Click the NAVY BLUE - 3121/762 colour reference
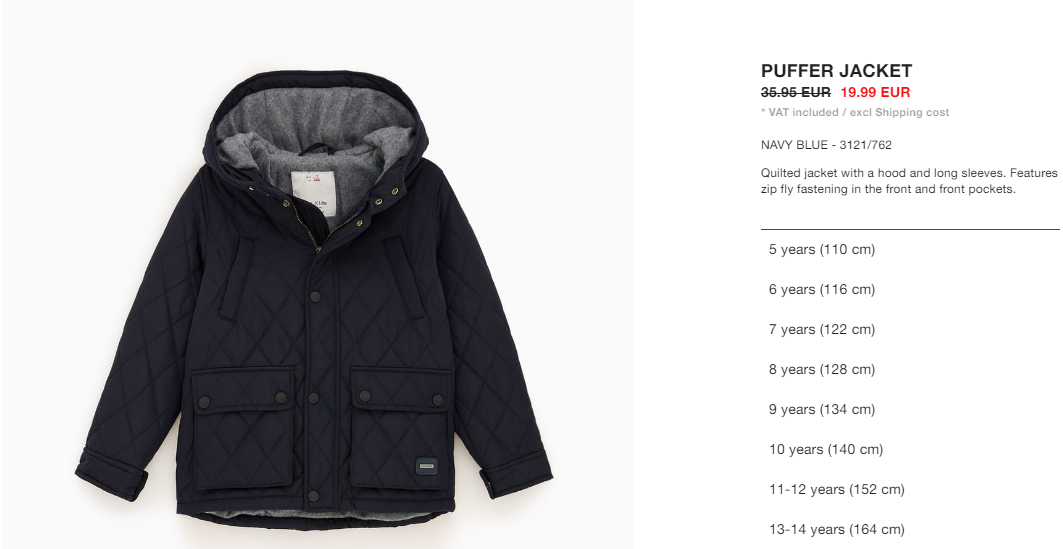This screenshot has height=549, width=1063. pos(826,145)
